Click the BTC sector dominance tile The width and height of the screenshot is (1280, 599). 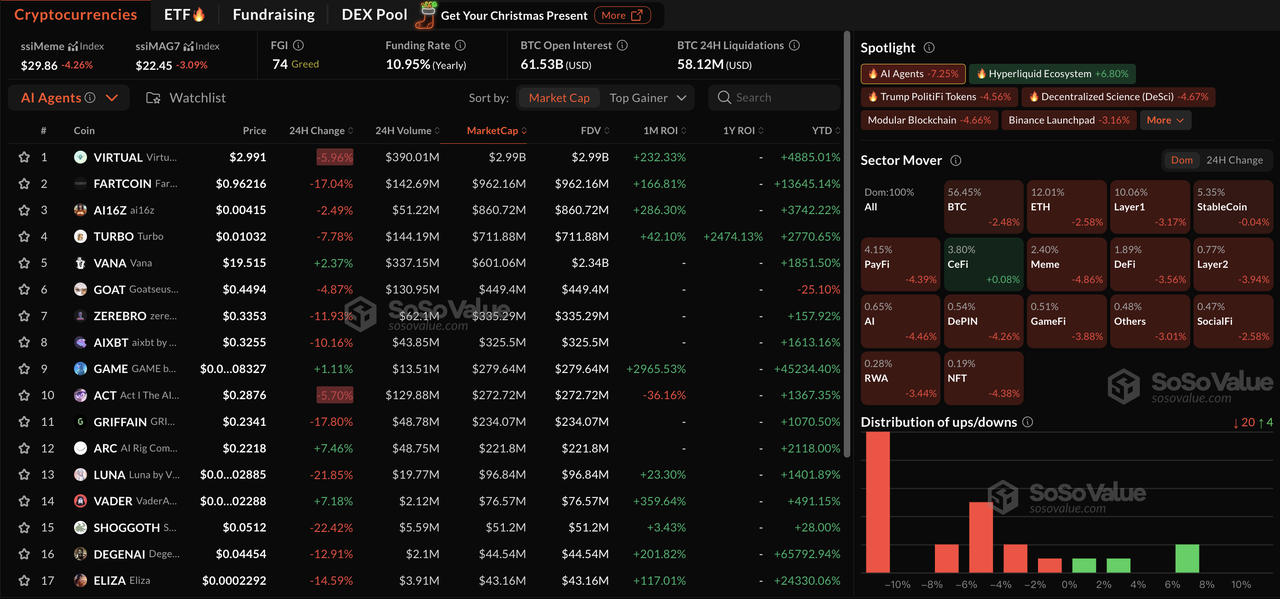983,207
